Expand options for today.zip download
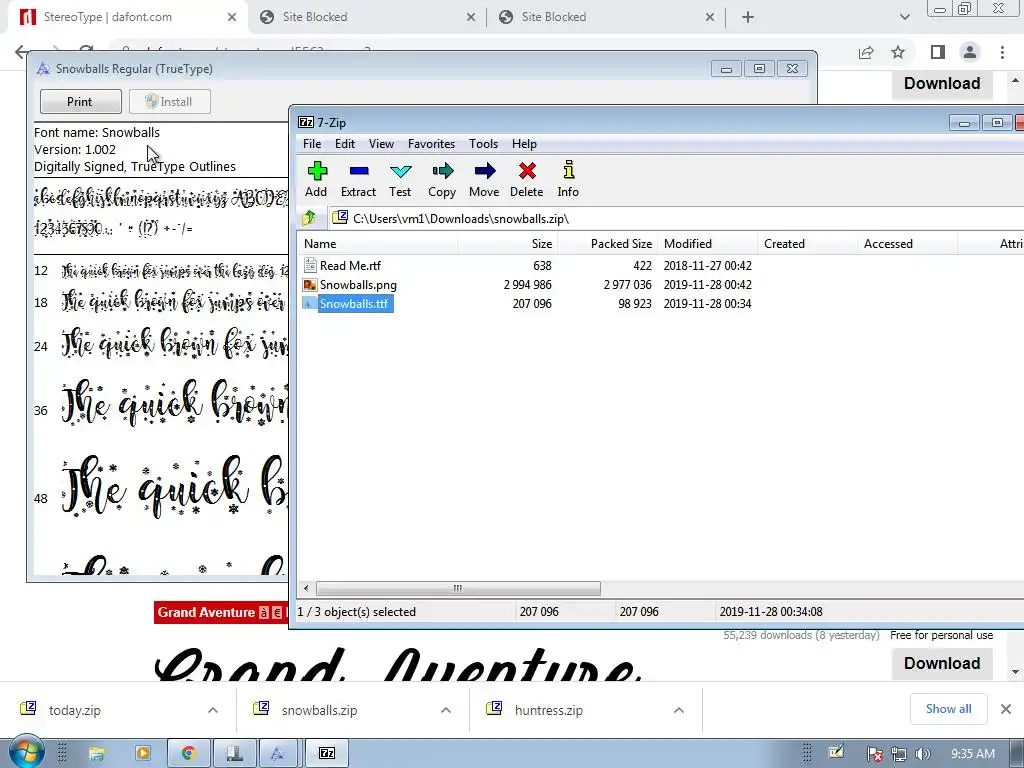This screenshot has height=768, width=1024. (x=213, y=711)
